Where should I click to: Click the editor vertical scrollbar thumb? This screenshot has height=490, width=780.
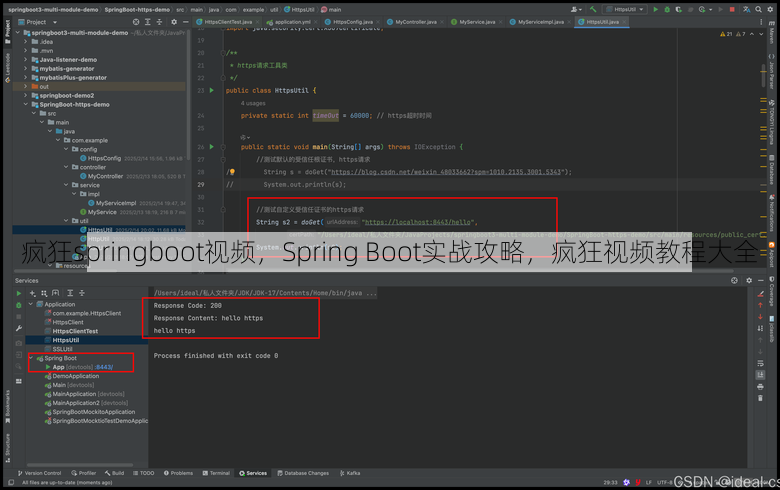coord(763,75)
